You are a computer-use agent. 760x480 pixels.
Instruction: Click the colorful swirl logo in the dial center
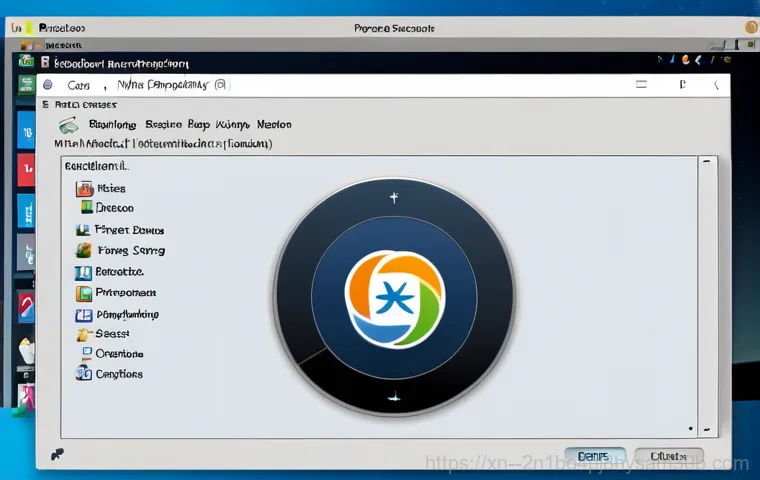click(x=395, y=299)
